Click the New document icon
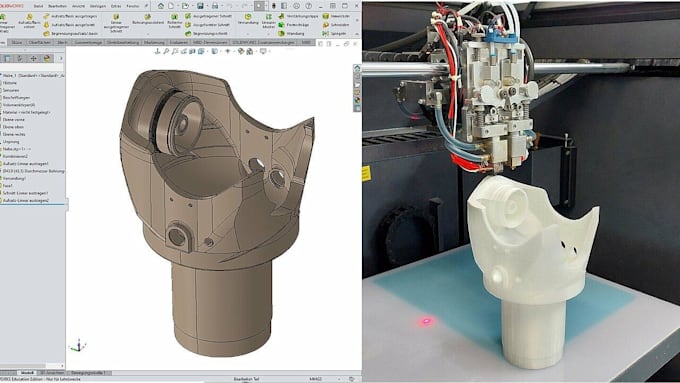 point(171,6)
